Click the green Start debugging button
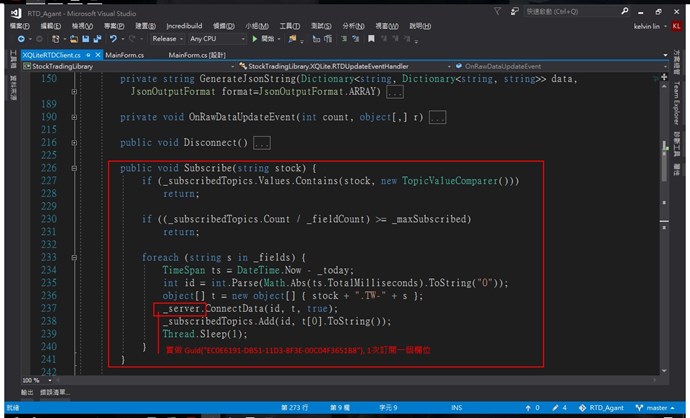 click(x=254, y=39)
